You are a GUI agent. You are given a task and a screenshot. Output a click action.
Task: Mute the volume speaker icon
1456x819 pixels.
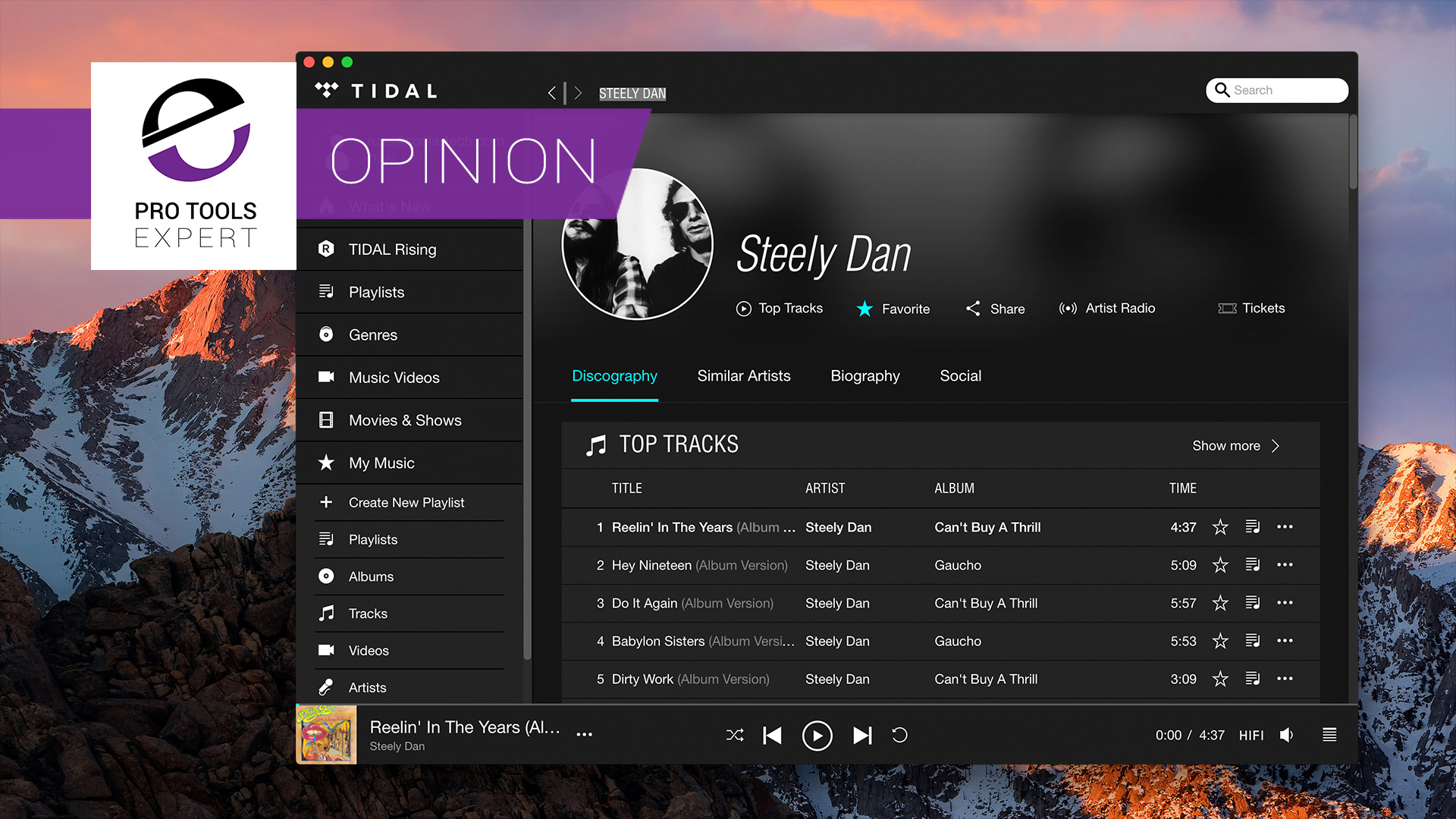click(x=1287, y=735)
